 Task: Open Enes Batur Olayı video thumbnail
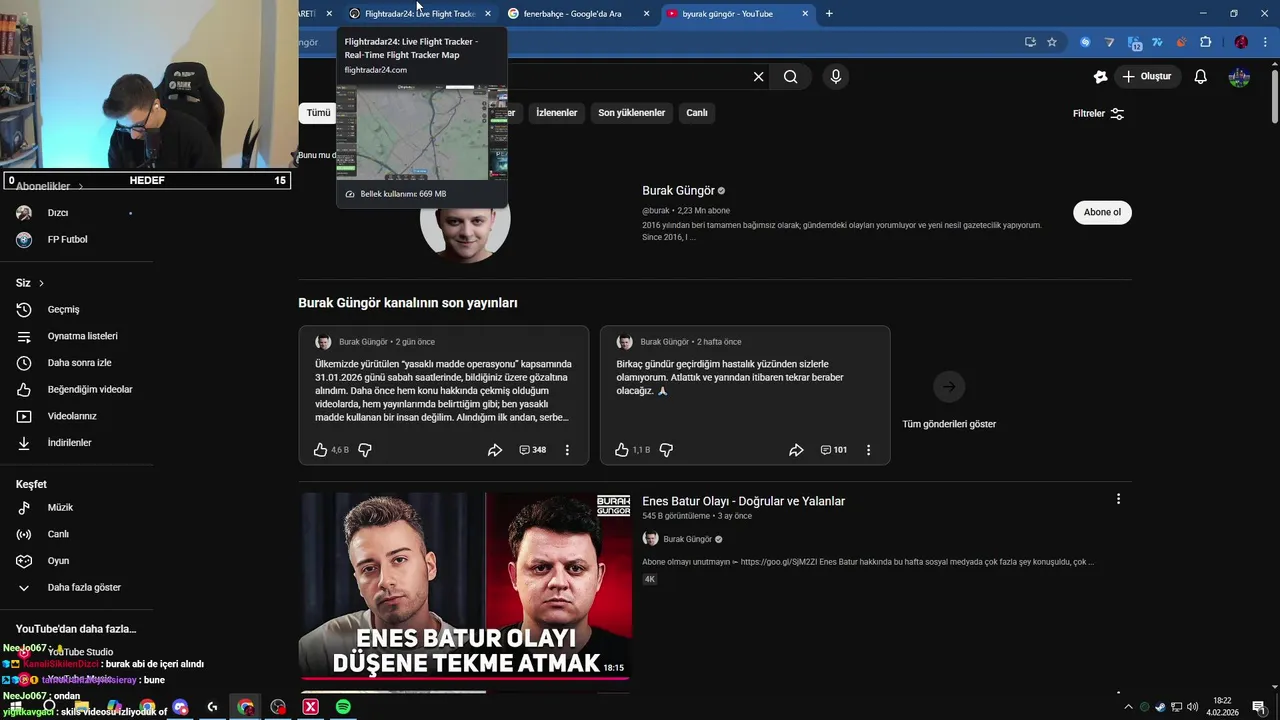(465, 586)
